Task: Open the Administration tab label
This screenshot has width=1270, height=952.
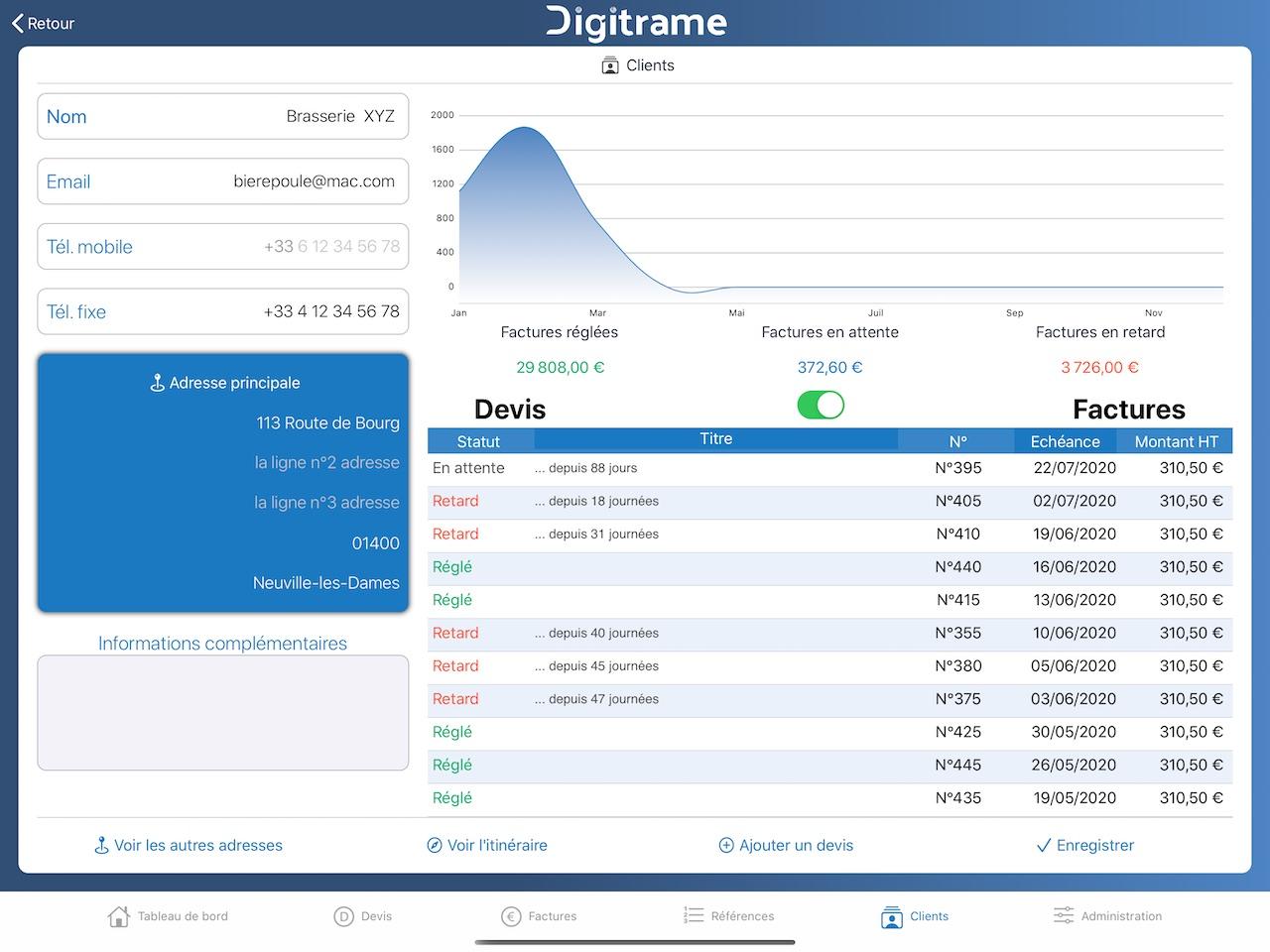Action: click(x=1121, y=916)
